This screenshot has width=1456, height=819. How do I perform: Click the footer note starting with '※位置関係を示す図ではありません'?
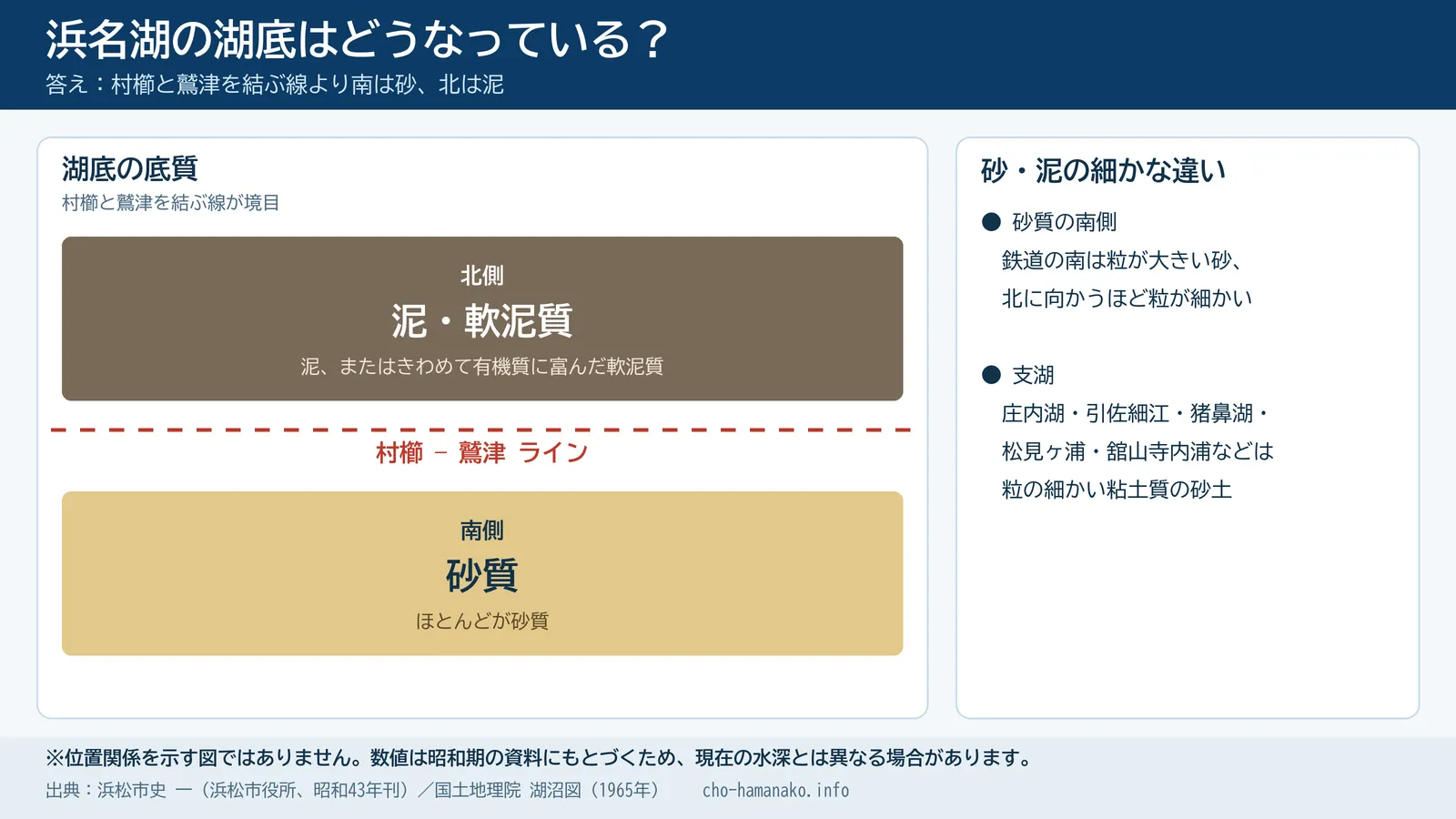[x=541, y=758]
